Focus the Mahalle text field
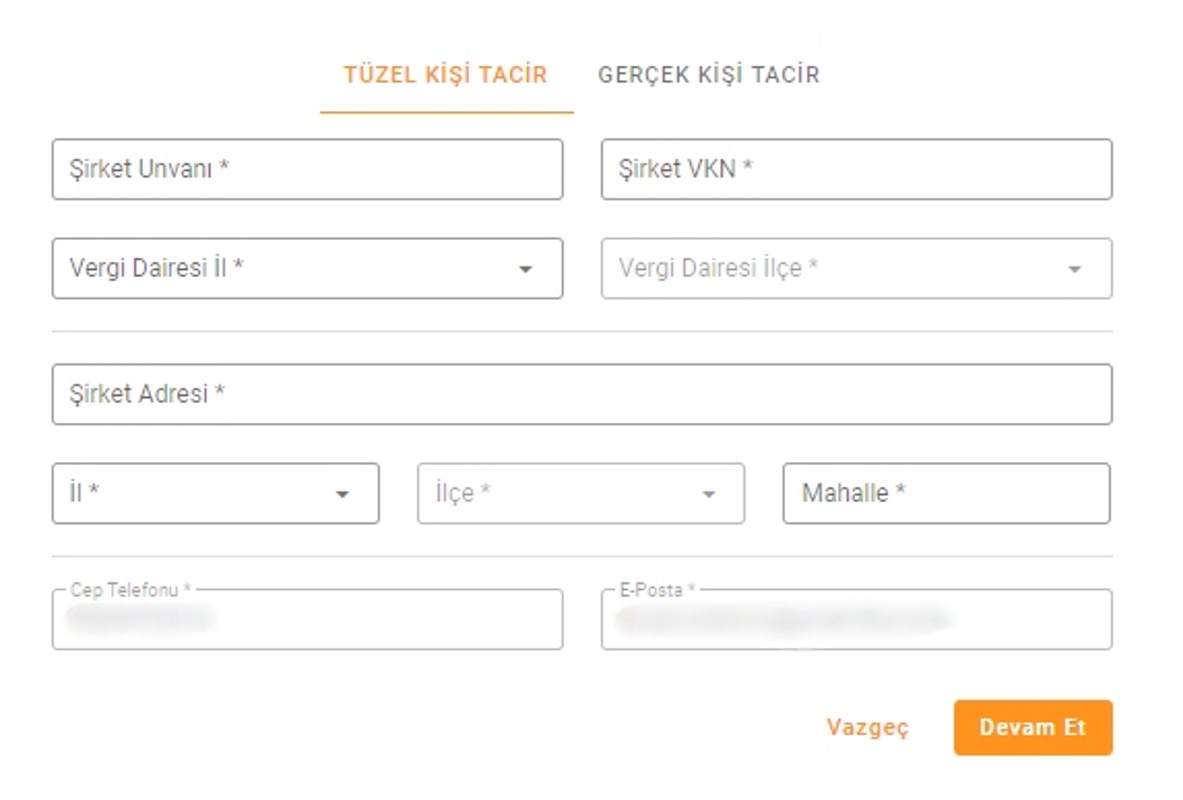Image resolution: width=1183 pixels, height=800 pixels. point(947,494)
